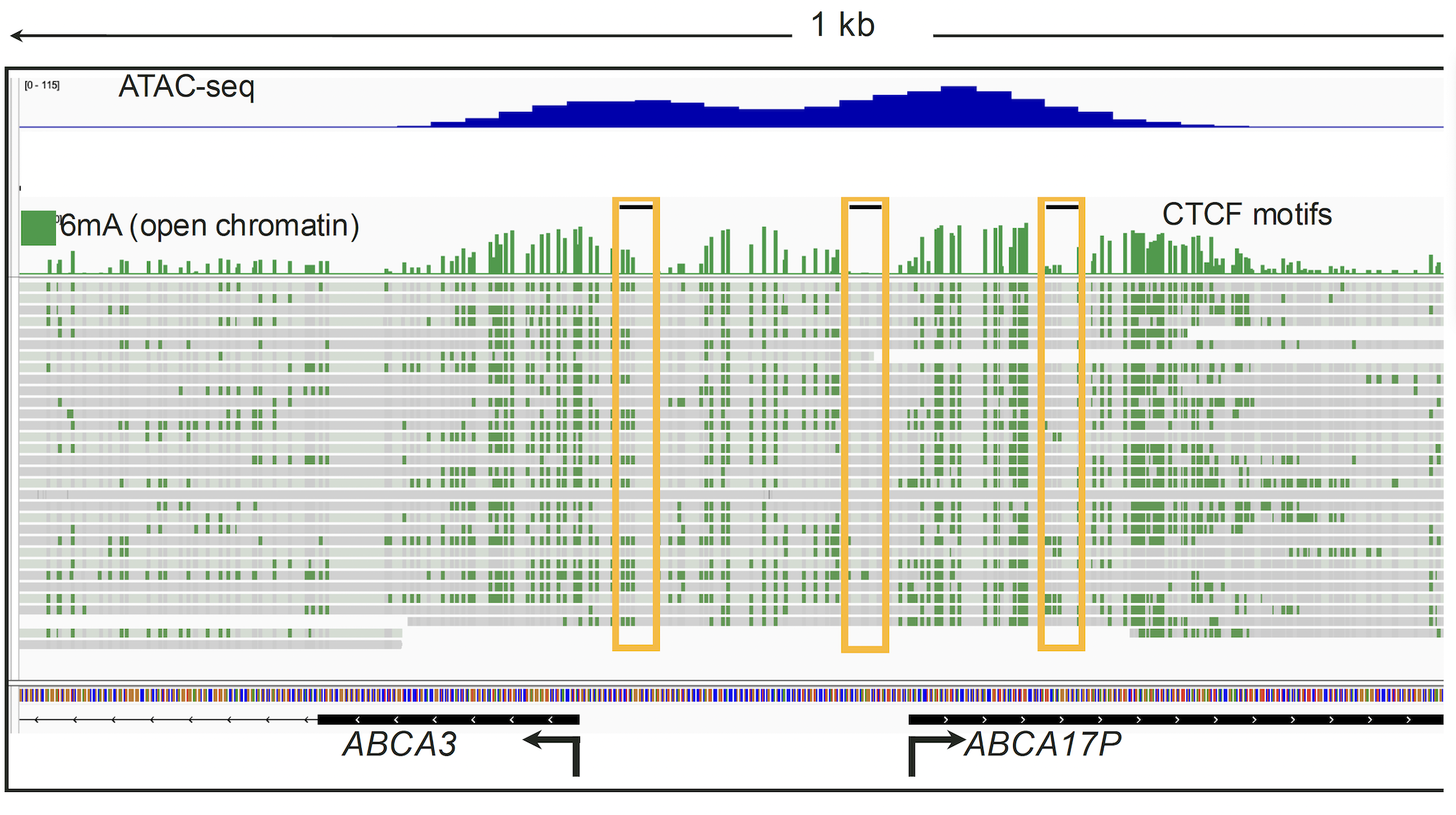Select the rightmost orange highlight box

1061,424
